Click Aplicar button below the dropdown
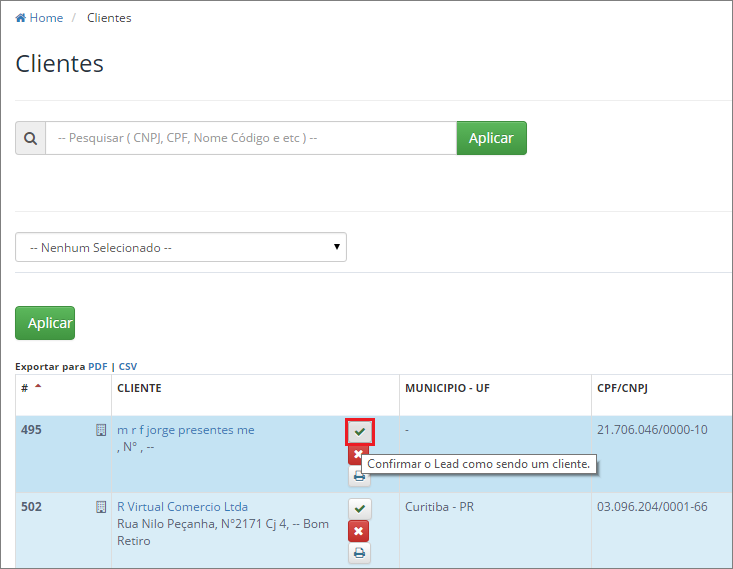The image size is (733, 569). (x=45, y=323)
